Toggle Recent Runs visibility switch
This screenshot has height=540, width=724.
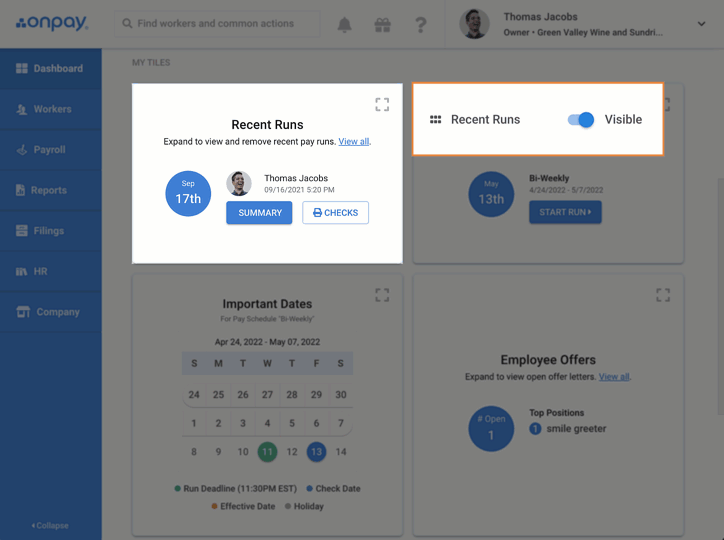coord(581,120)
